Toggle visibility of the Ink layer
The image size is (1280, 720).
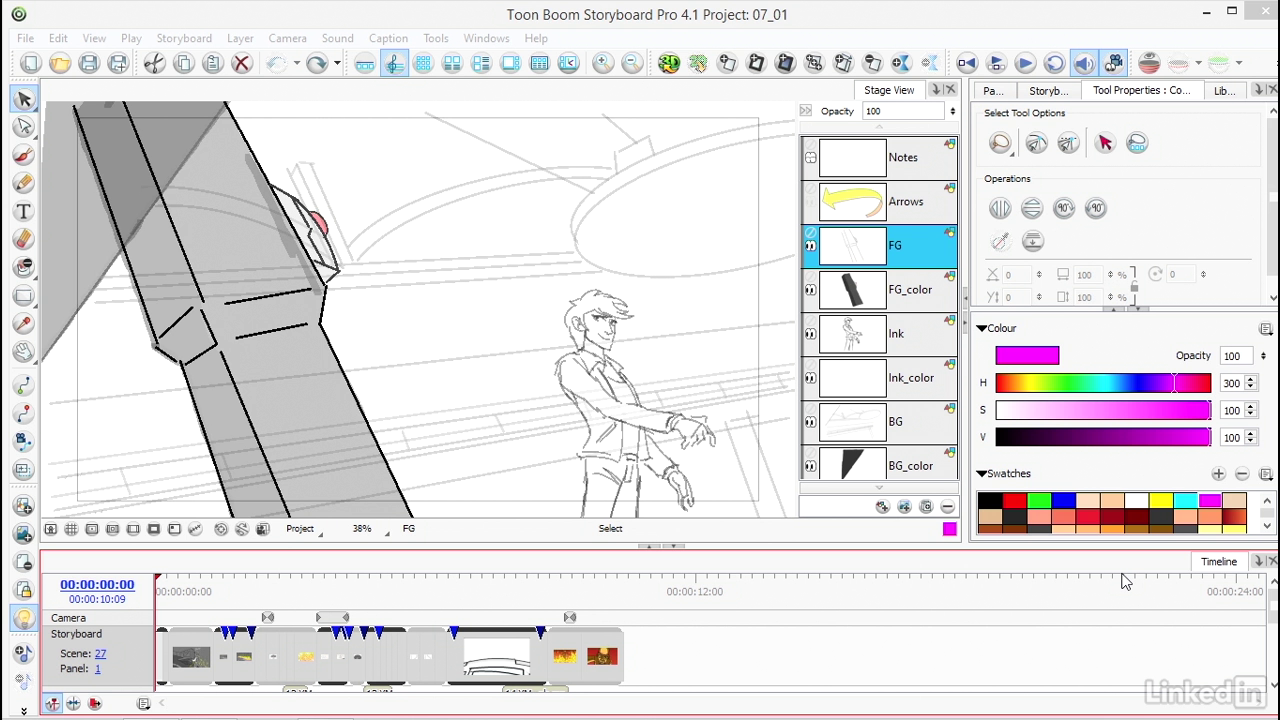click(x=811, y=334)
